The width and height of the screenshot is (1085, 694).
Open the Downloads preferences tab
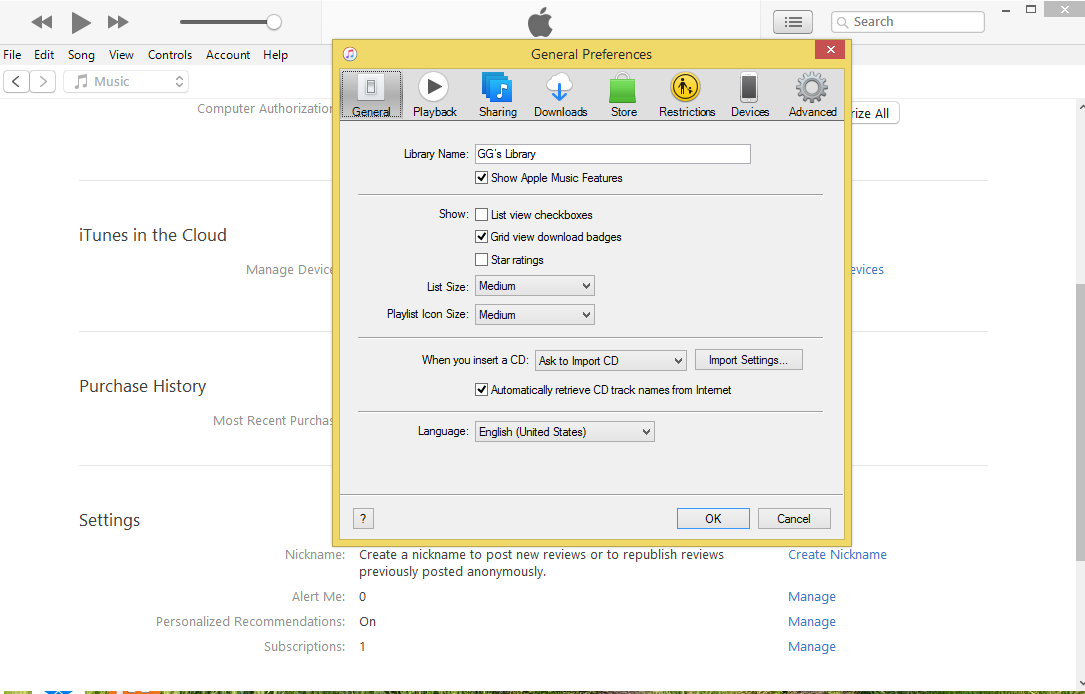click(x=560, y=95)
